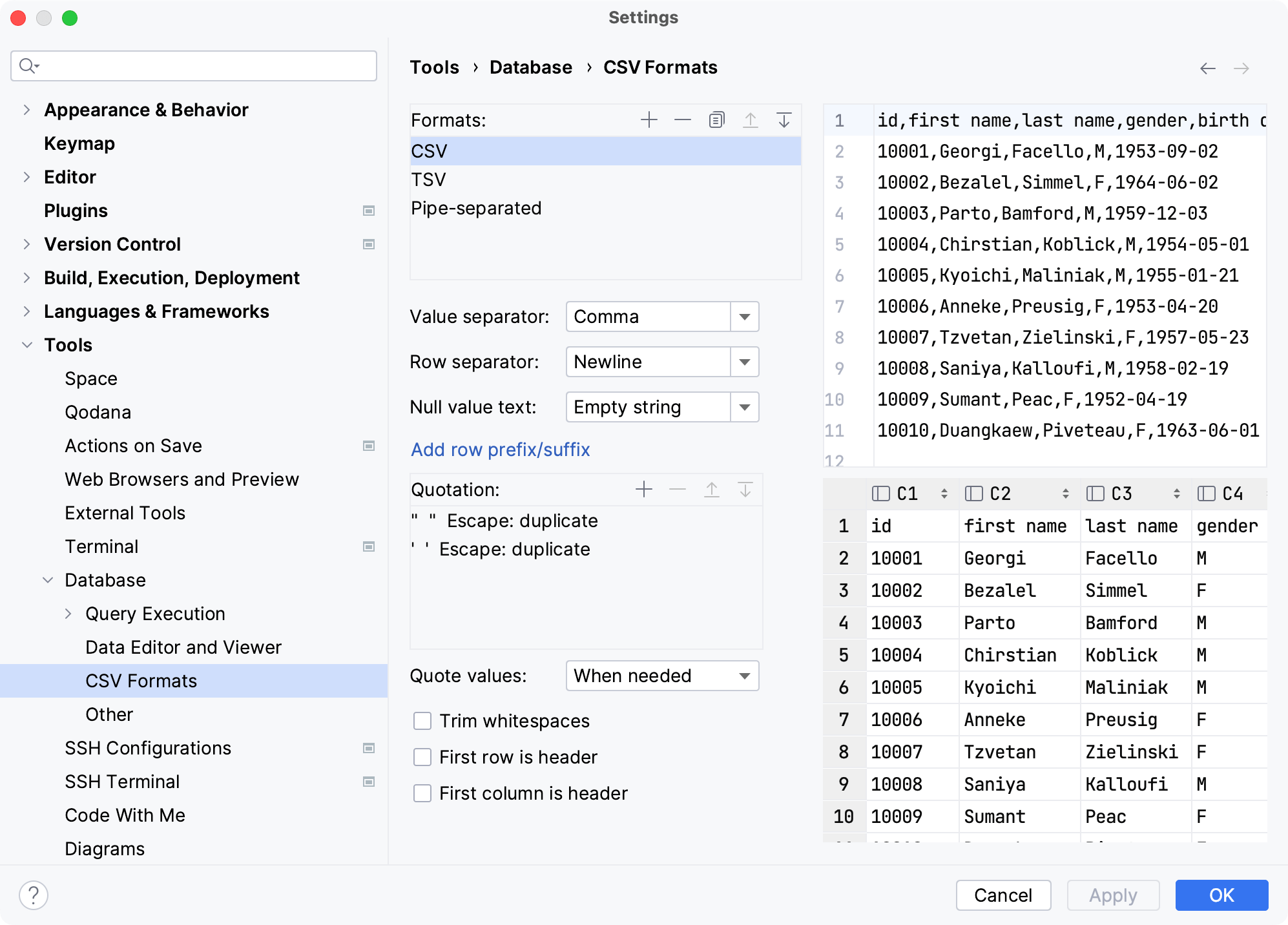Remove the selected quotation style

pyautogui.click(x=677, y=490)
